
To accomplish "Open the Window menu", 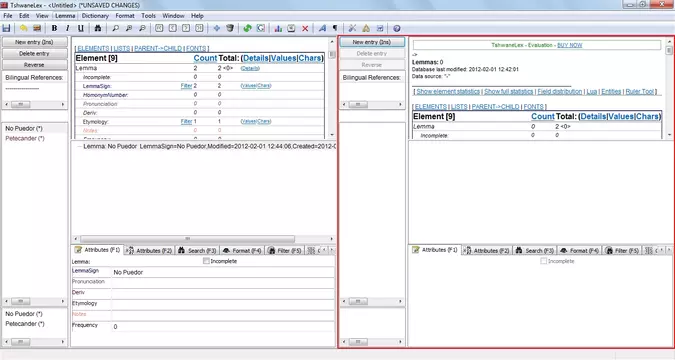I will tap(173, 16).
